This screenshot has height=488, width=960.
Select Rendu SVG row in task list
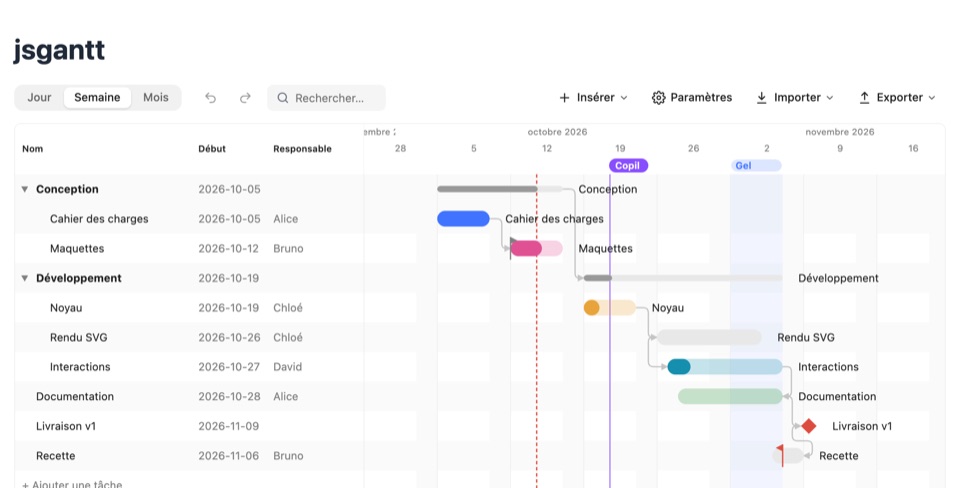(x=189, y=337)
